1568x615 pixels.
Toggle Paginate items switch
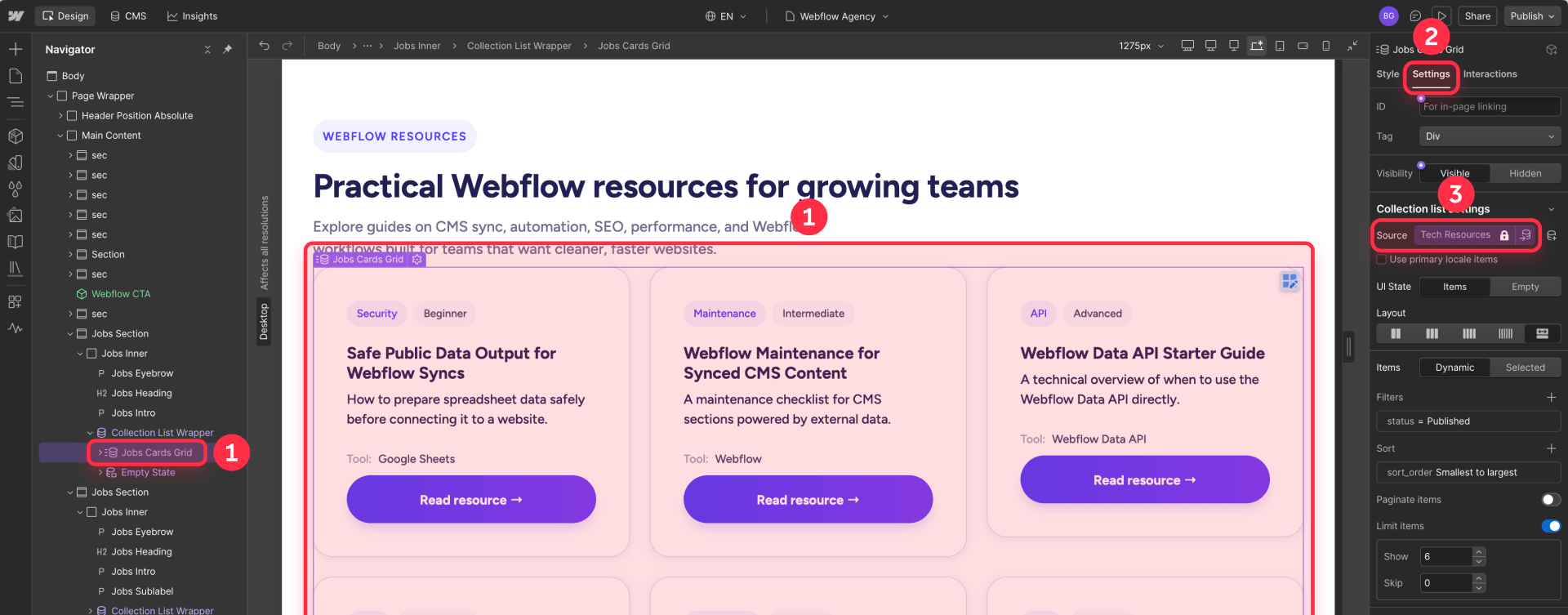tap(1550, 500)
